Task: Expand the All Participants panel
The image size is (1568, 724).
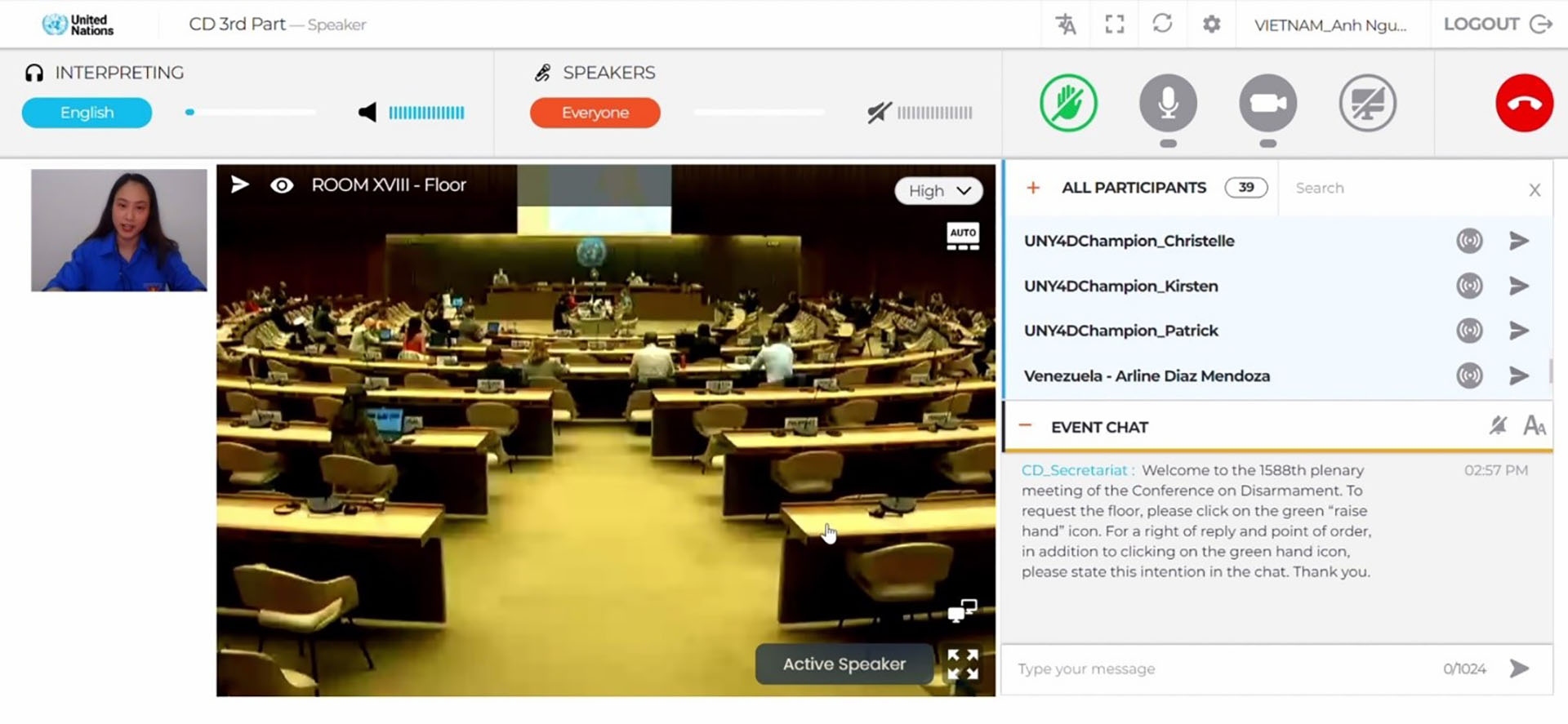Action: (1033, 188)
